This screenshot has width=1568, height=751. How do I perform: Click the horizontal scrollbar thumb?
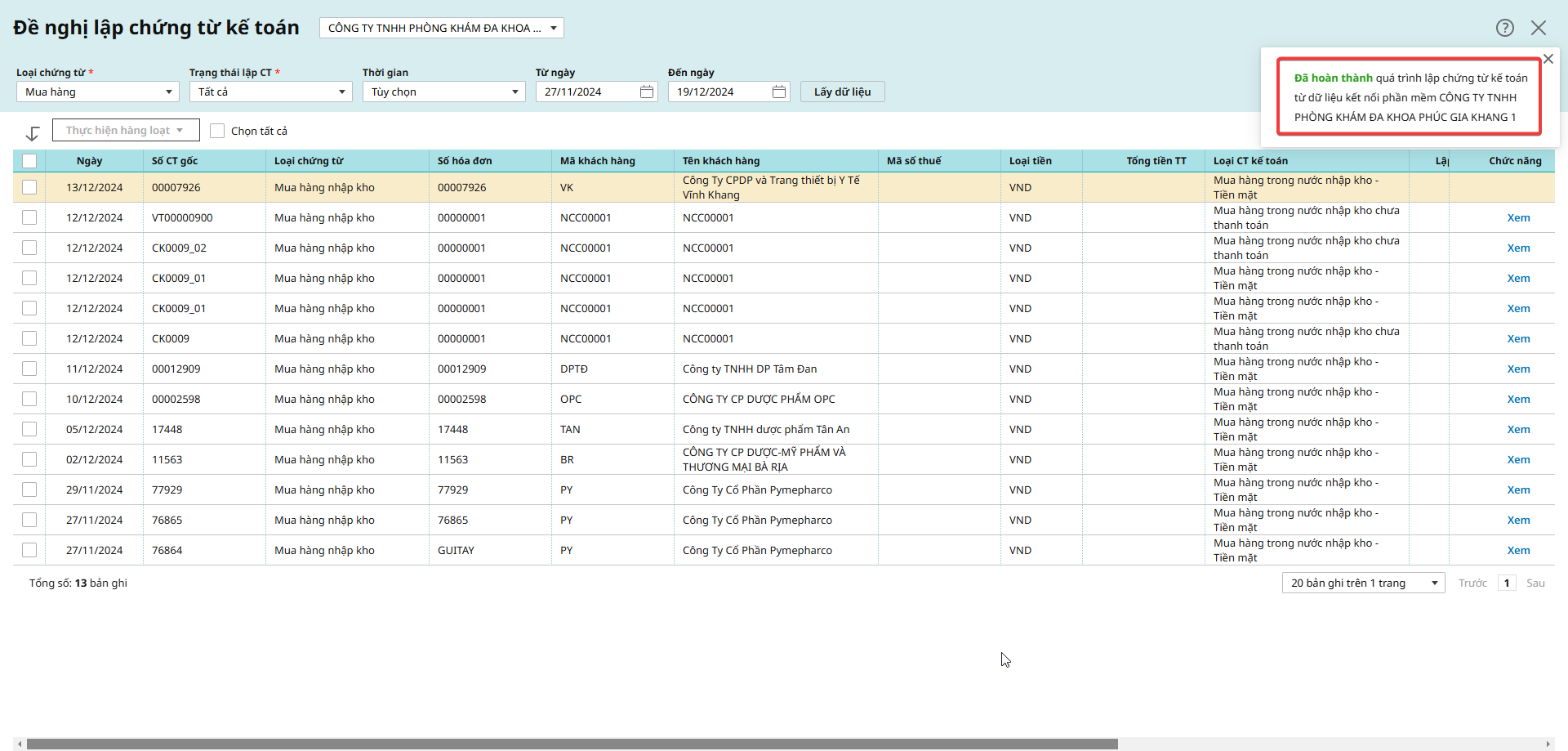click(x=572, y=744)
